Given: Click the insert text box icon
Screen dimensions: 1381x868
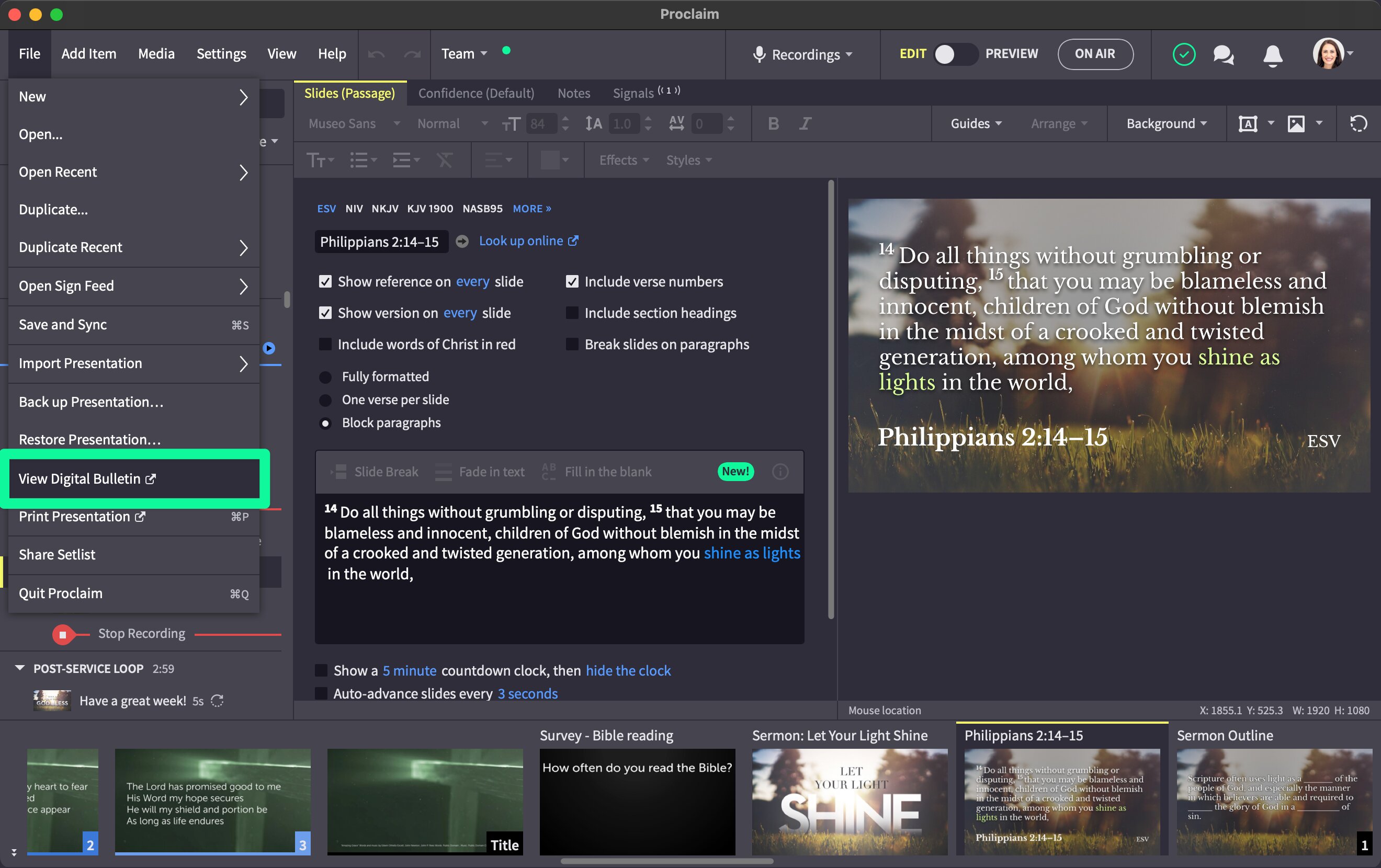Looking at the screenshot, I should (1248, 123).
